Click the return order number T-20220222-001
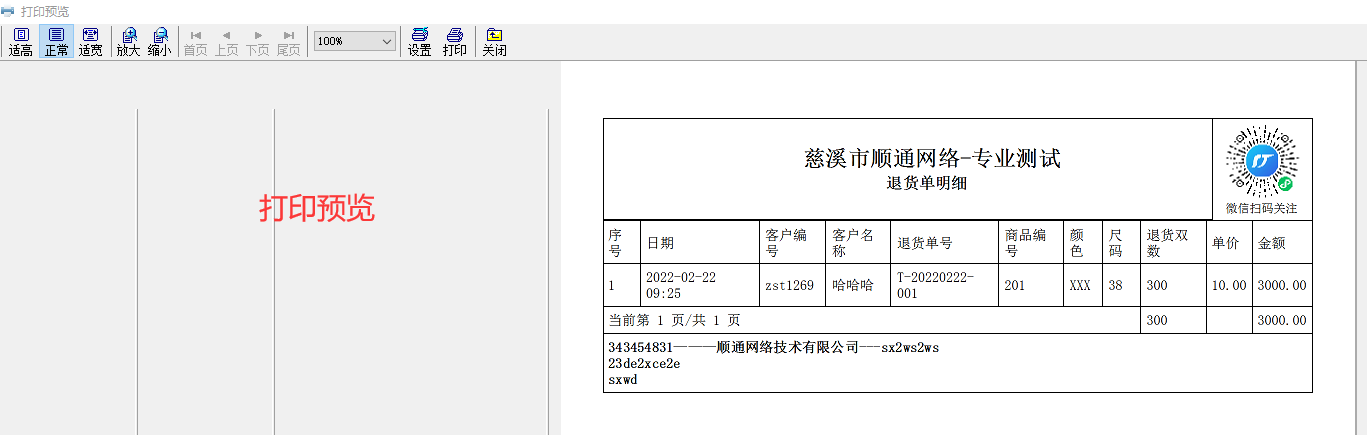This screenshot has width=1367, height=435. tap(935, 285)
